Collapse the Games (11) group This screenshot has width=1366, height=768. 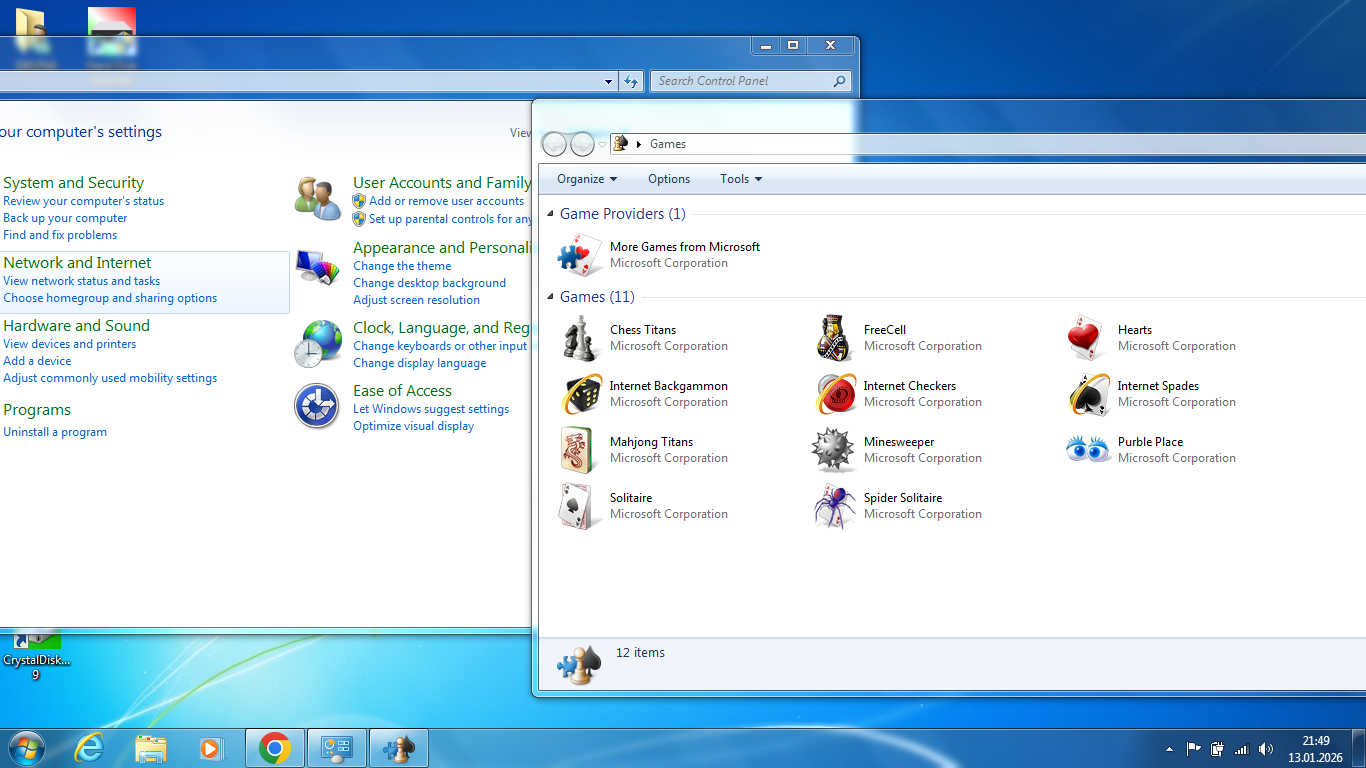(x=550, y=297)
